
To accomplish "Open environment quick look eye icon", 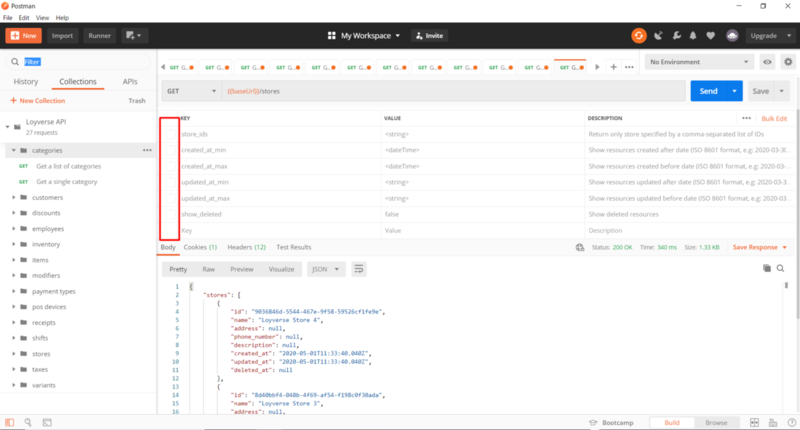I will pyautogui.click(x=768, y=62).
